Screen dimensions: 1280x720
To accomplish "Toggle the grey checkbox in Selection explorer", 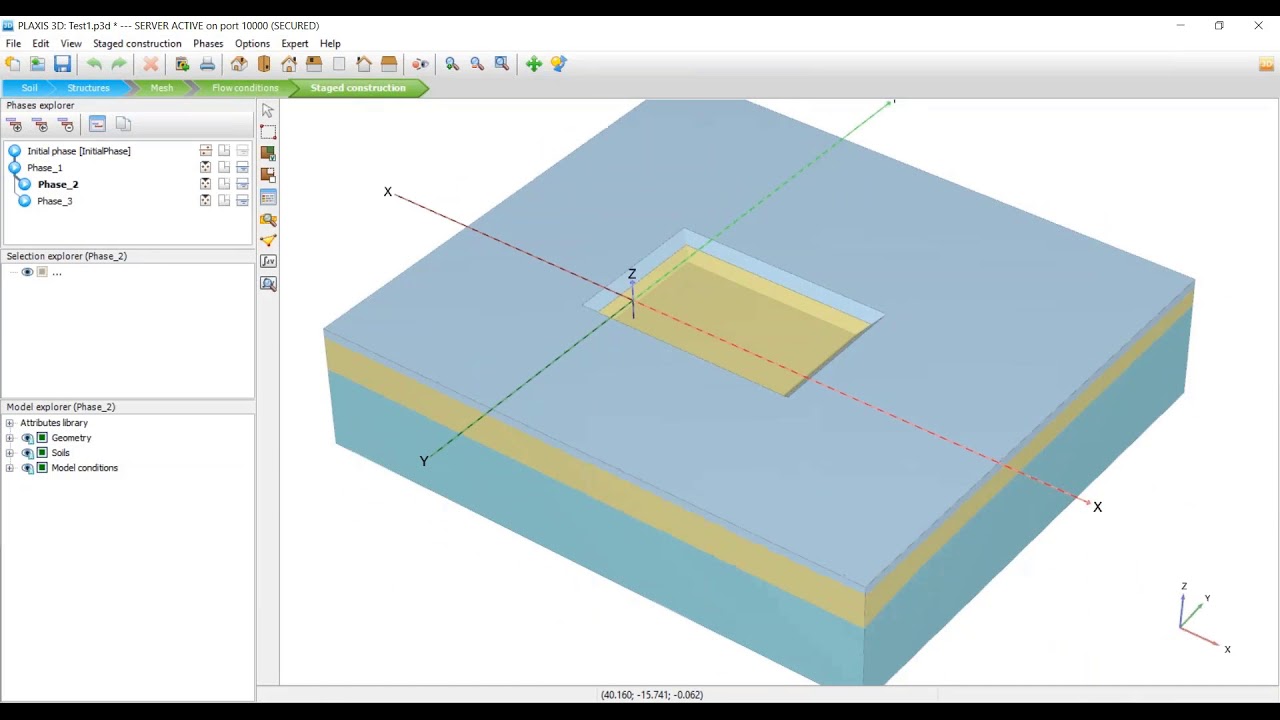I will 42,272.
